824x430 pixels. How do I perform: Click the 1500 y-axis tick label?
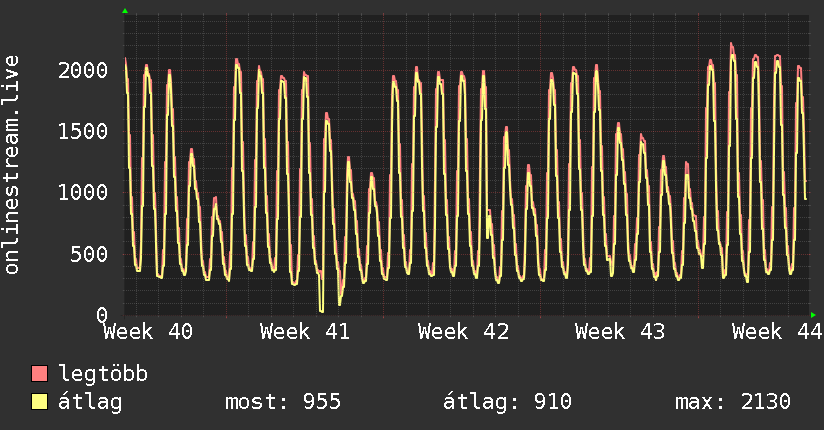pos(83,131)
